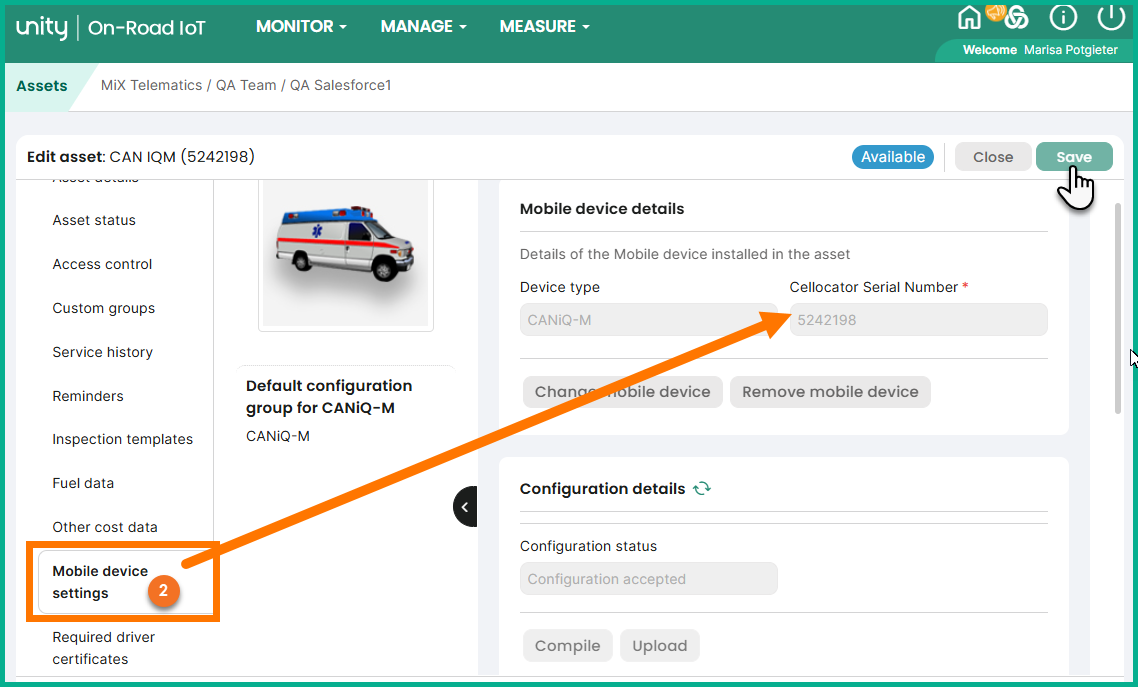Open the Service history section
Viewport: 1138px width, 687px height.
point(102,352)
